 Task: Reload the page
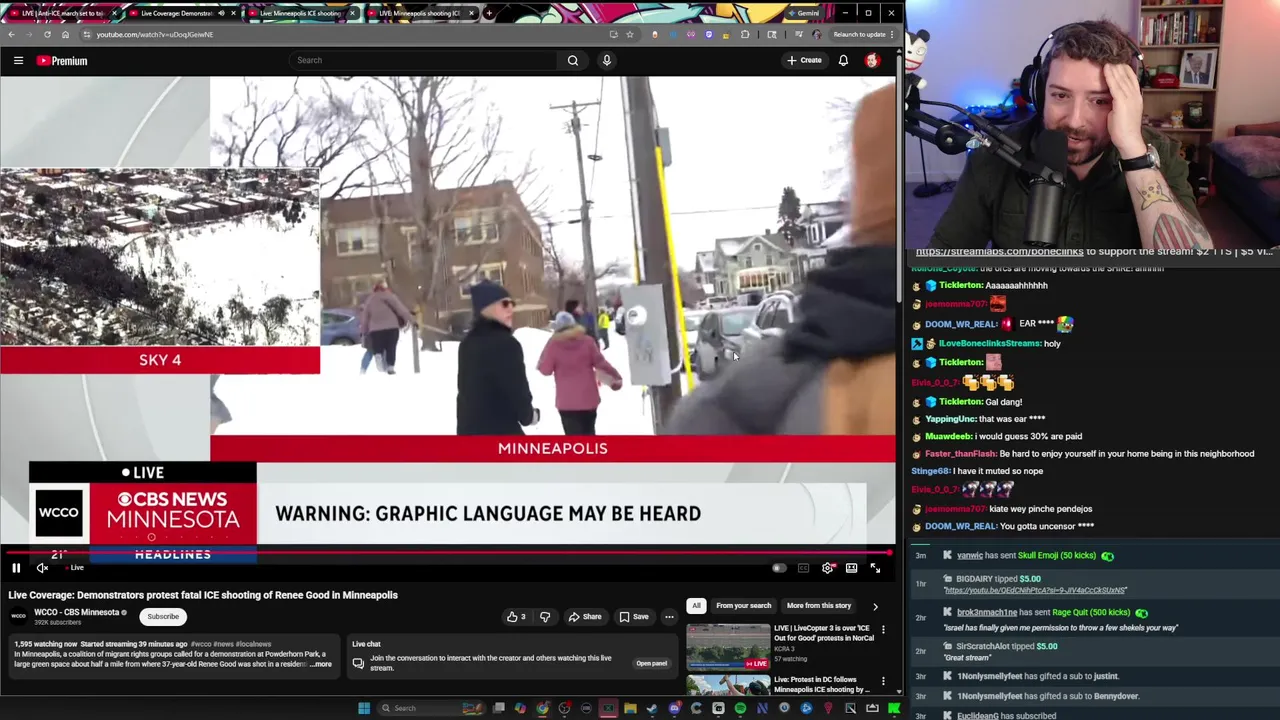47,34
